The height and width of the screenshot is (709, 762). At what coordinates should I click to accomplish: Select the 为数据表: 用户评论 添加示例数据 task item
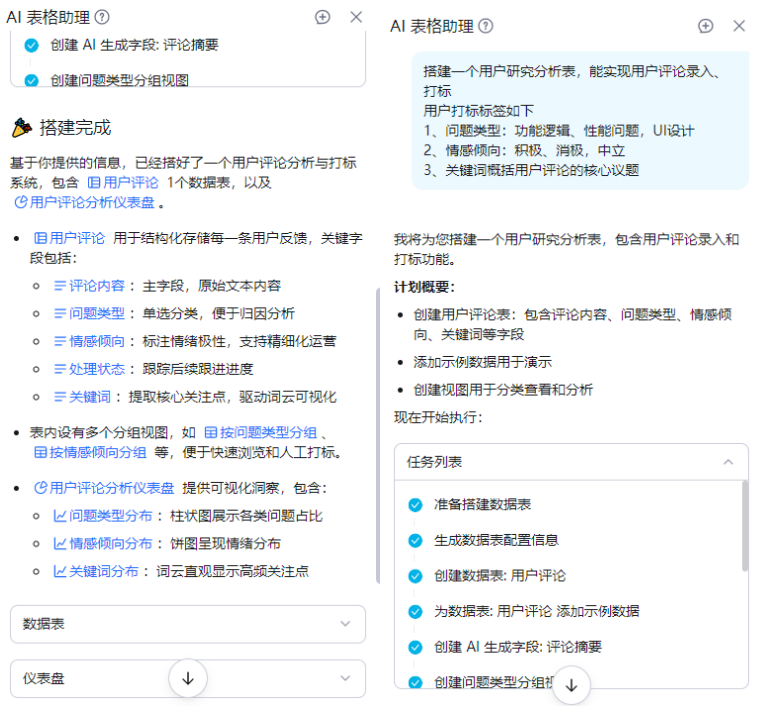[x=536, y=611]
